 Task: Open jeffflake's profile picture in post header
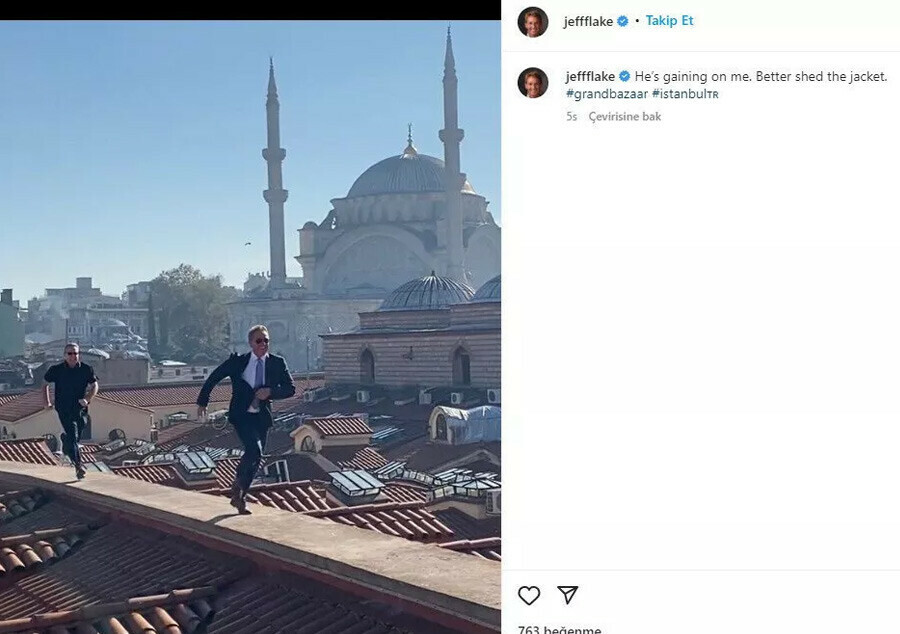coord(533,21)
